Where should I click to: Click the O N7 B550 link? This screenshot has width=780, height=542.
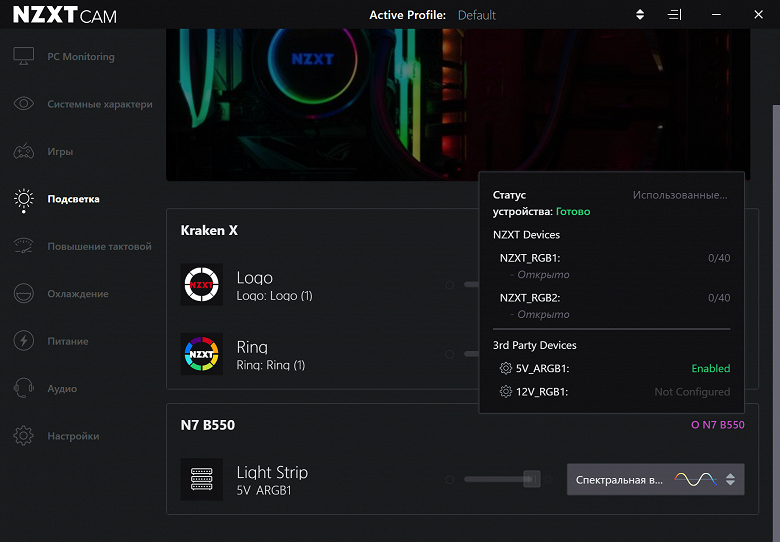(718, 425)
